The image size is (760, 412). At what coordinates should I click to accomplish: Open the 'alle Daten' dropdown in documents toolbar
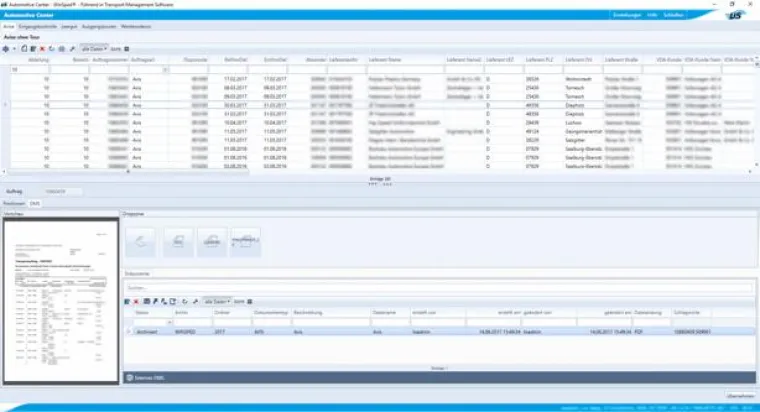217,301
